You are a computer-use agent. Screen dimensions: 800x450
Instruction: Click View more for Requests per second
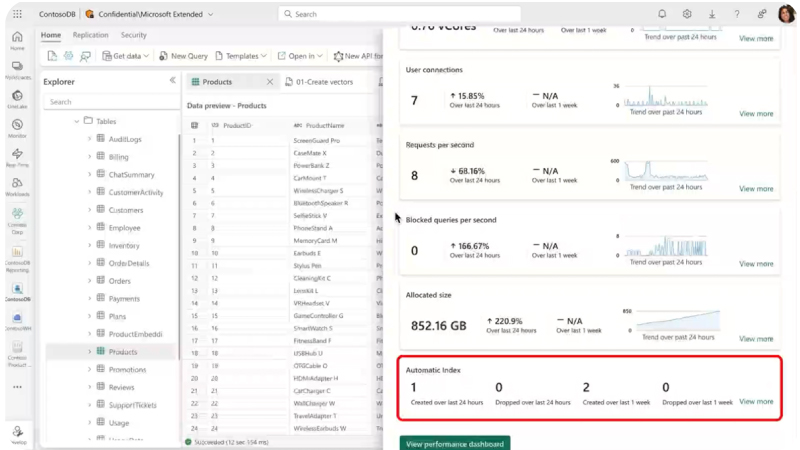(756, 188)
